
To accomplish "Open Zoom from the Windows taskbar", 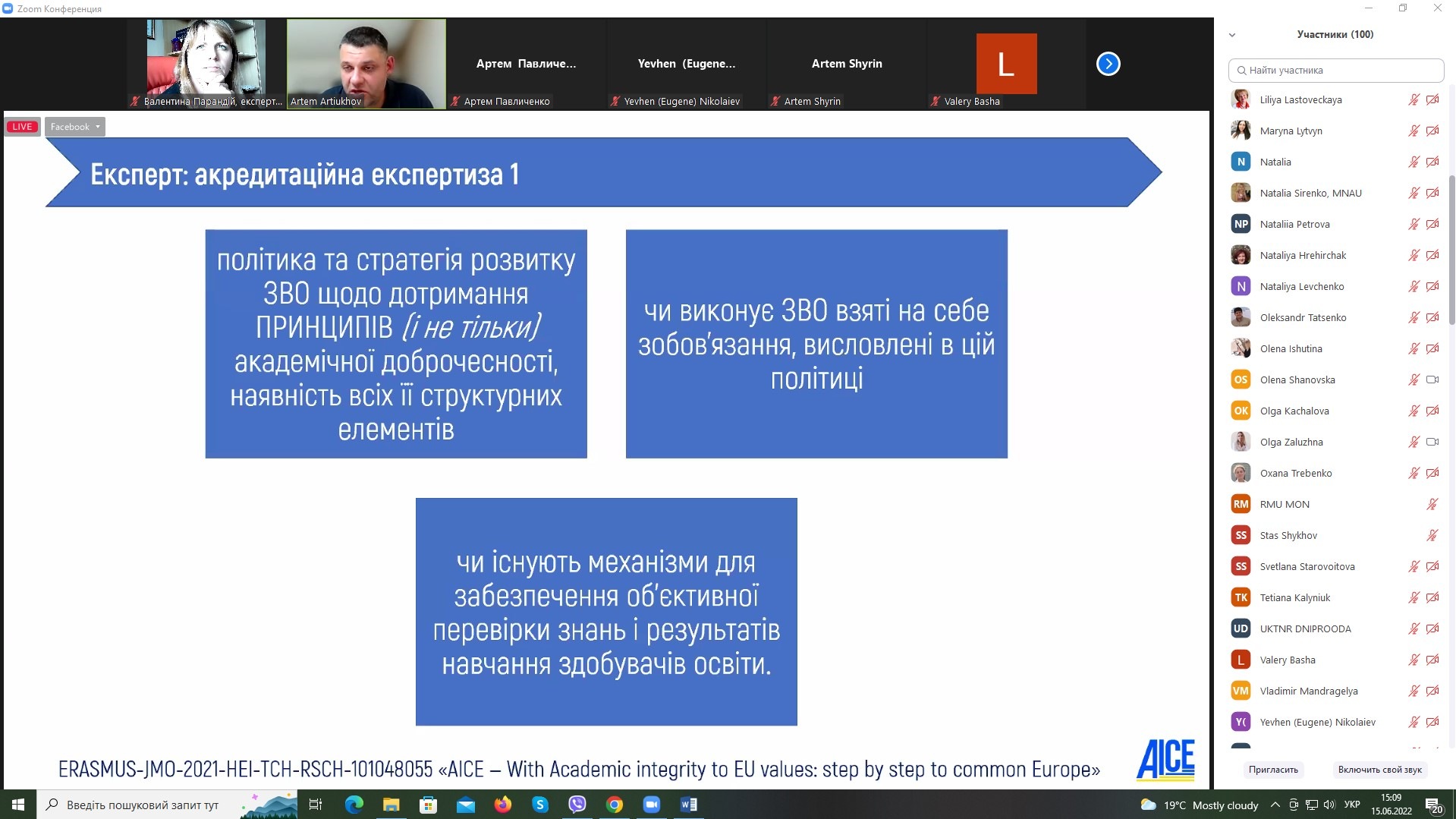I will [x=651, y=805].
